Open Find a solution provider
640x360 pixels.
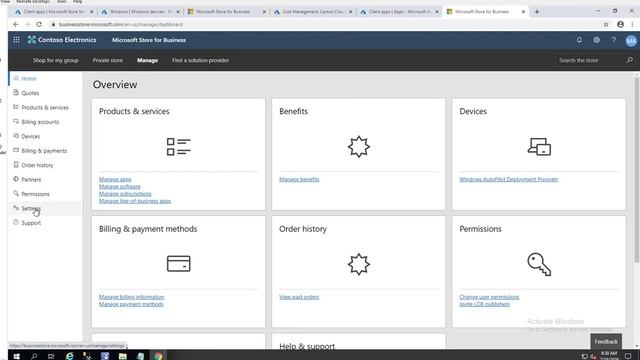pos(200,60)
